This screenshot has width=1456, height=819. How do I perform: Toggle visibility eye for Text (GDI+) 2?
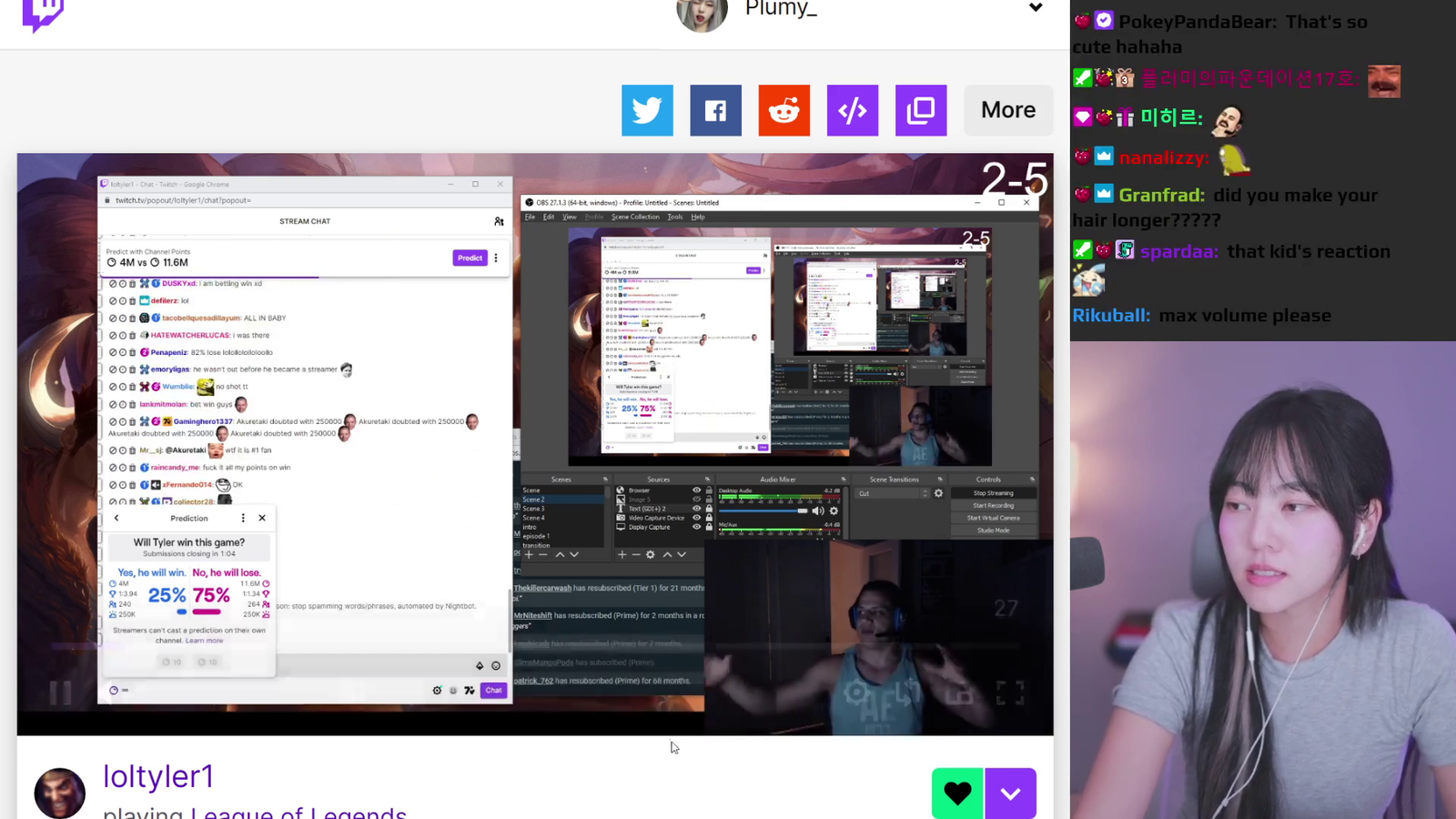tap(697, 509)
